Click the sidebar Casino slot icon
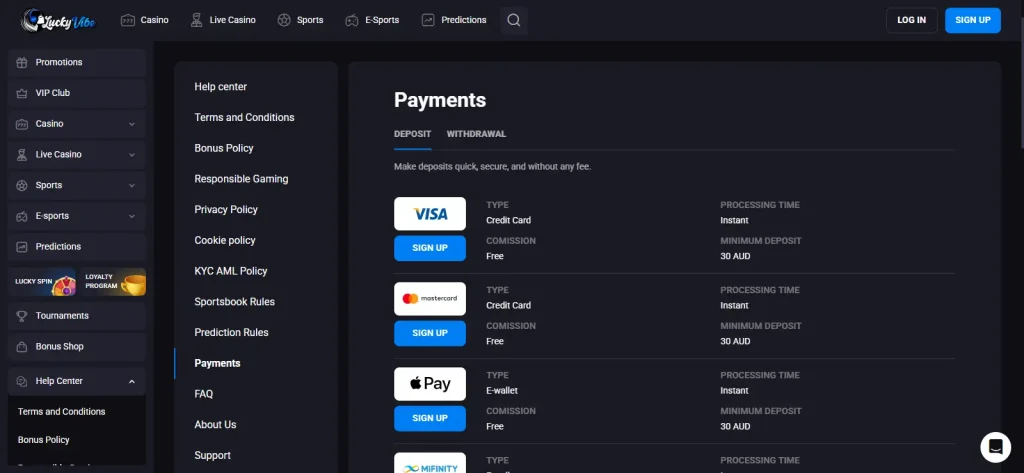Viewport: 1024px width, 473px height. 22,124
